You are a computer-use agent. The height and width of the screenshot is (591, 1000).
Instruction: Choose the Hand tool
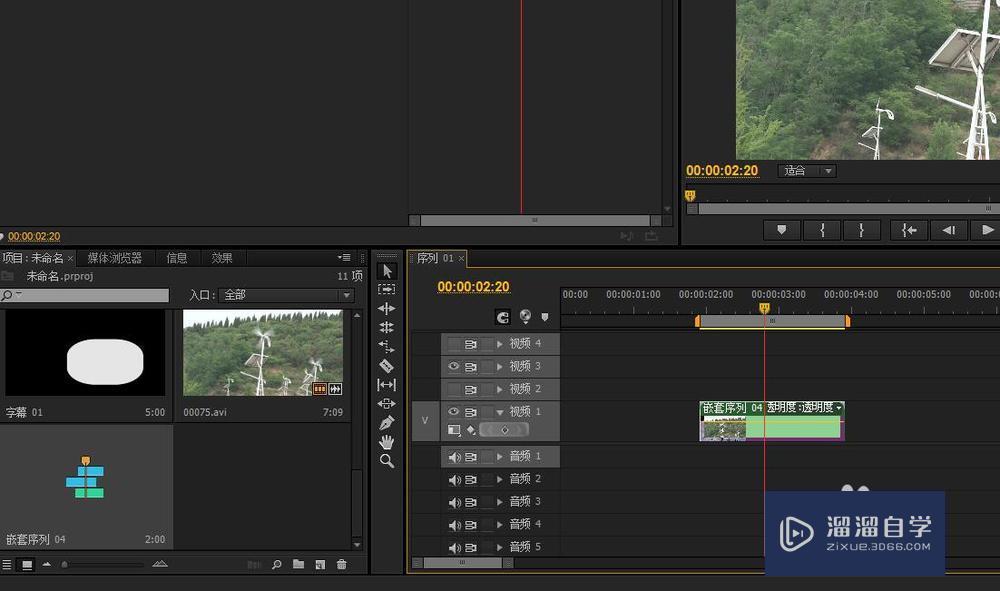coord(387,442)
